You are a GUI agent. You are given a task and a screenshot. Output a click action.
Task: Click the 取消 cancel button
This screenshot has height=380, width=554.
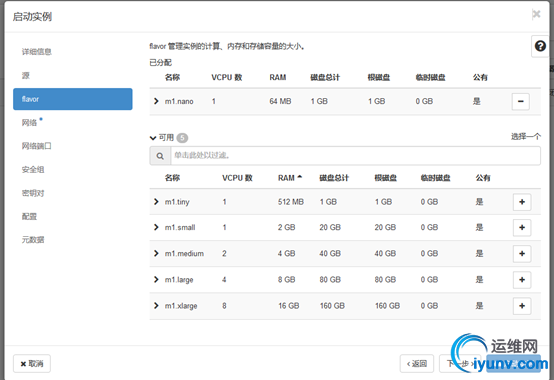coord(32,363)
